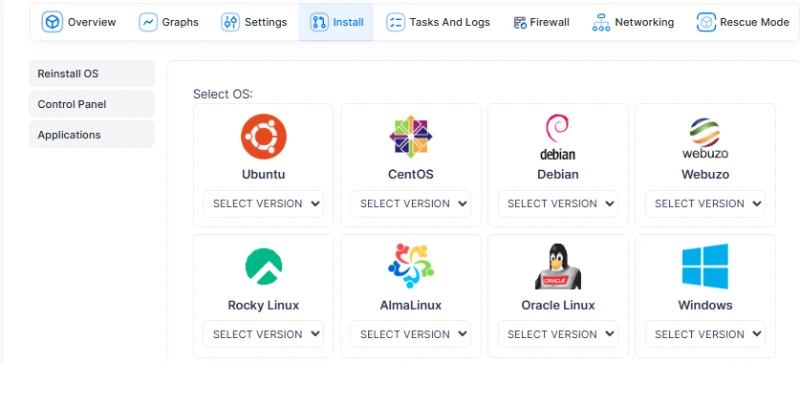Screen dimensions: 800x400
Task: Click the Debian name label
Action: [558, 174]
